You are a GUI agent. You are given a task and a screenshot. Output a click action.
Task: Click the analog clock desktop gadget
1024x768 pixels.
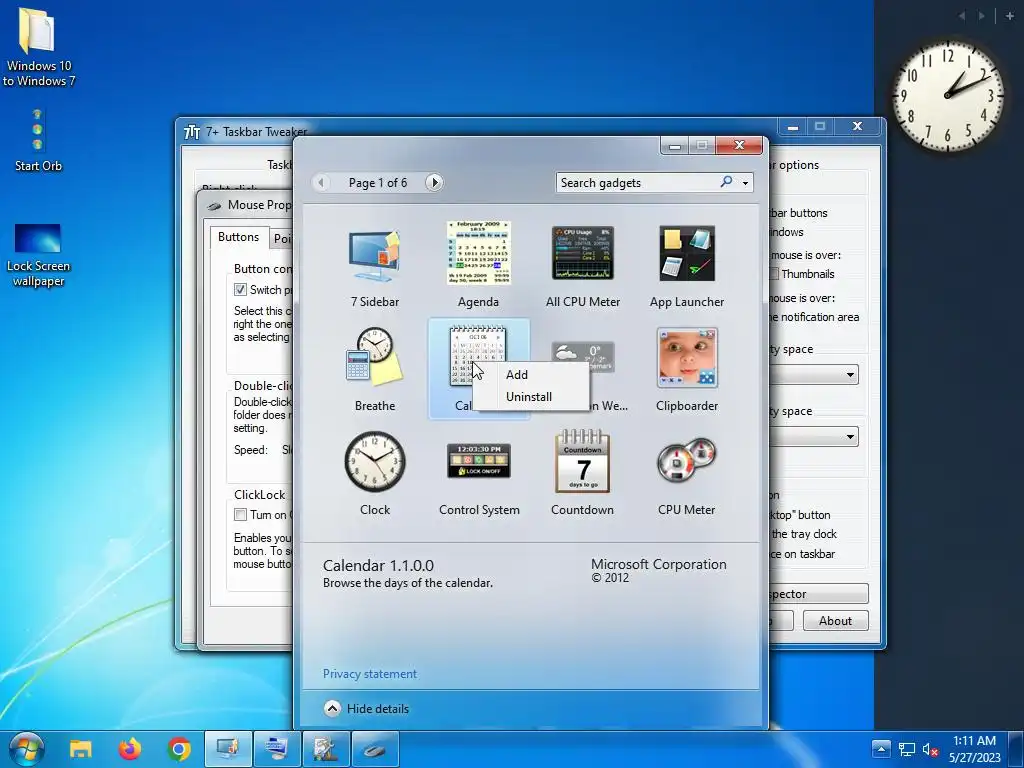click(x=948, y=95)
